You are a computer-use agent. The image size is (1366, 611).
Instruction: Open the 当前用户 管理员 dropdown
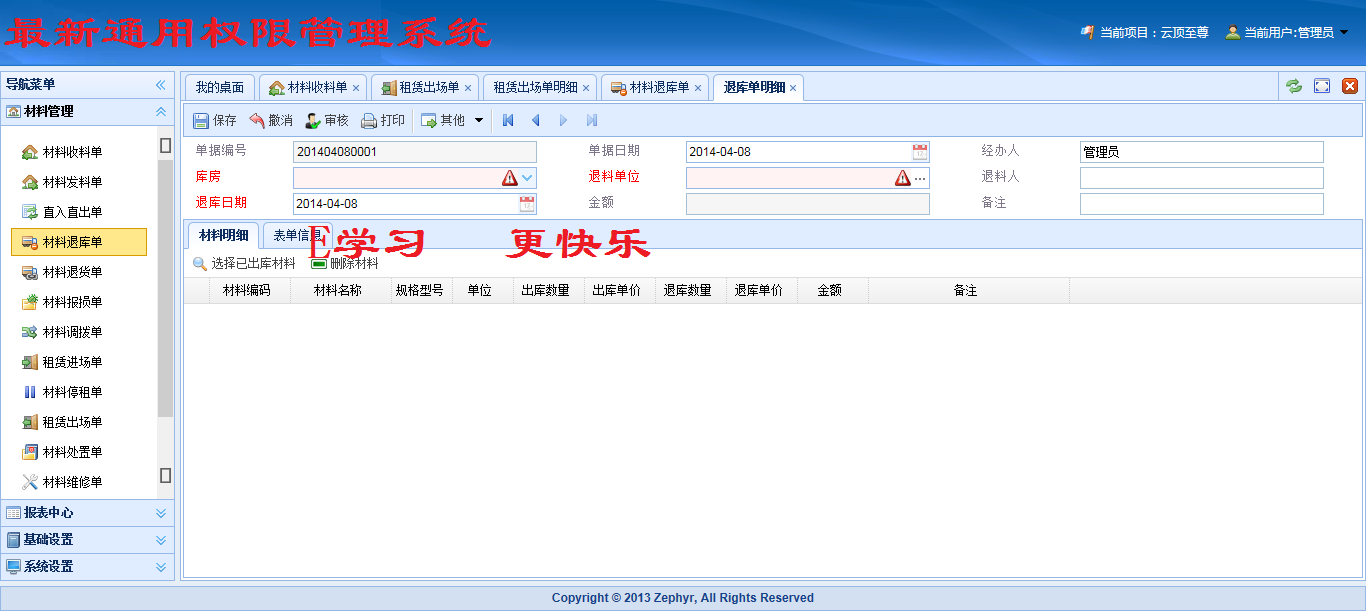point(1343,32)
